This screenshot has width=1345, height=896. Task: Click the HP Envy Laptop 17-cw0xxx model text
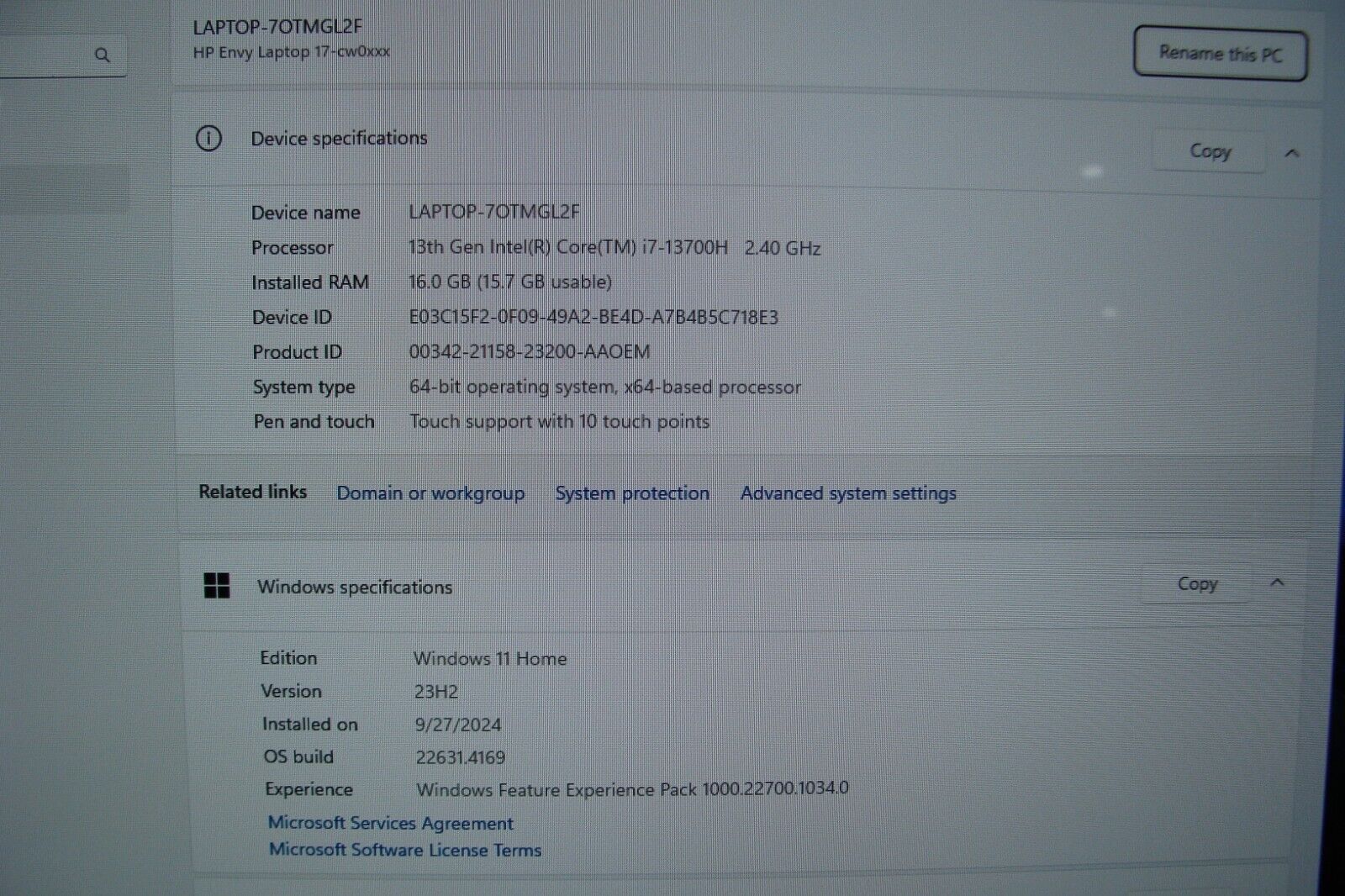click(292, 52)
